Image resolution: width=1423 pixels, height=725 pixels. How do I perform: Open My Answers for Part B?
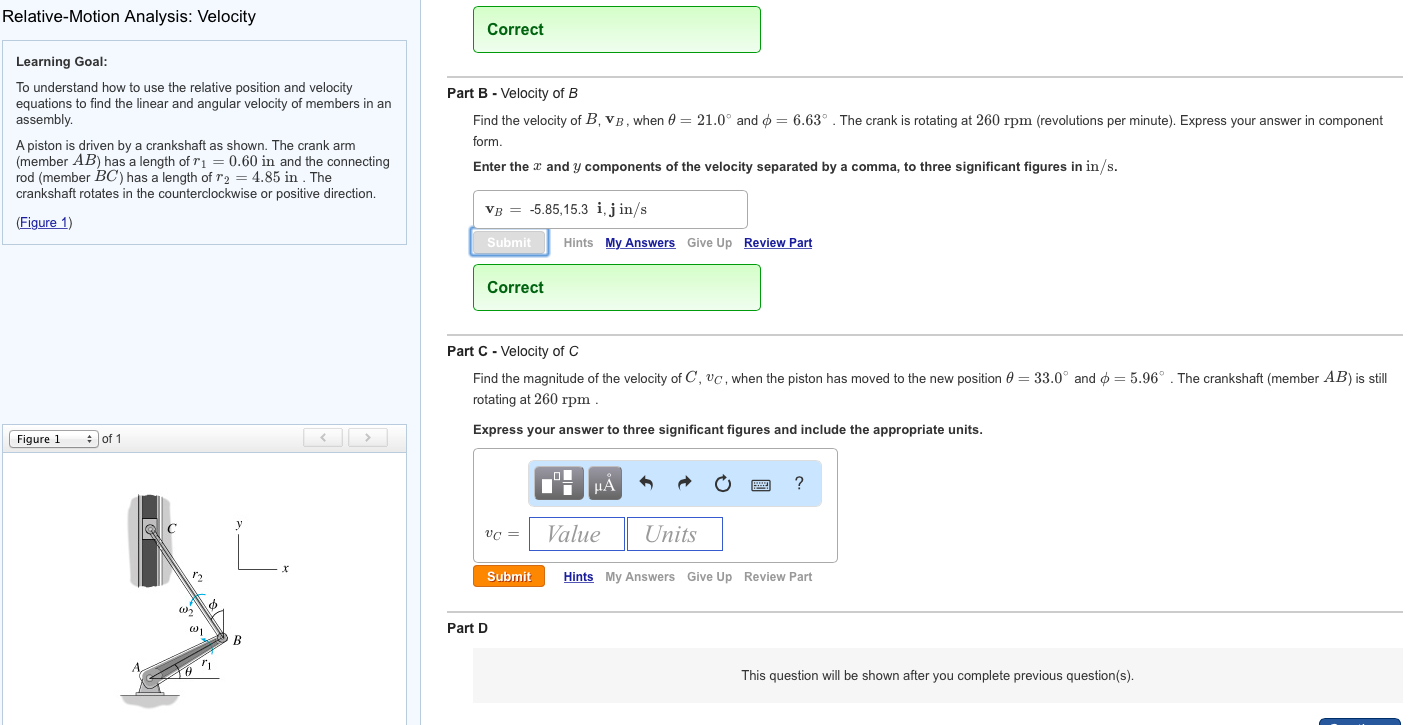point(640,242)
